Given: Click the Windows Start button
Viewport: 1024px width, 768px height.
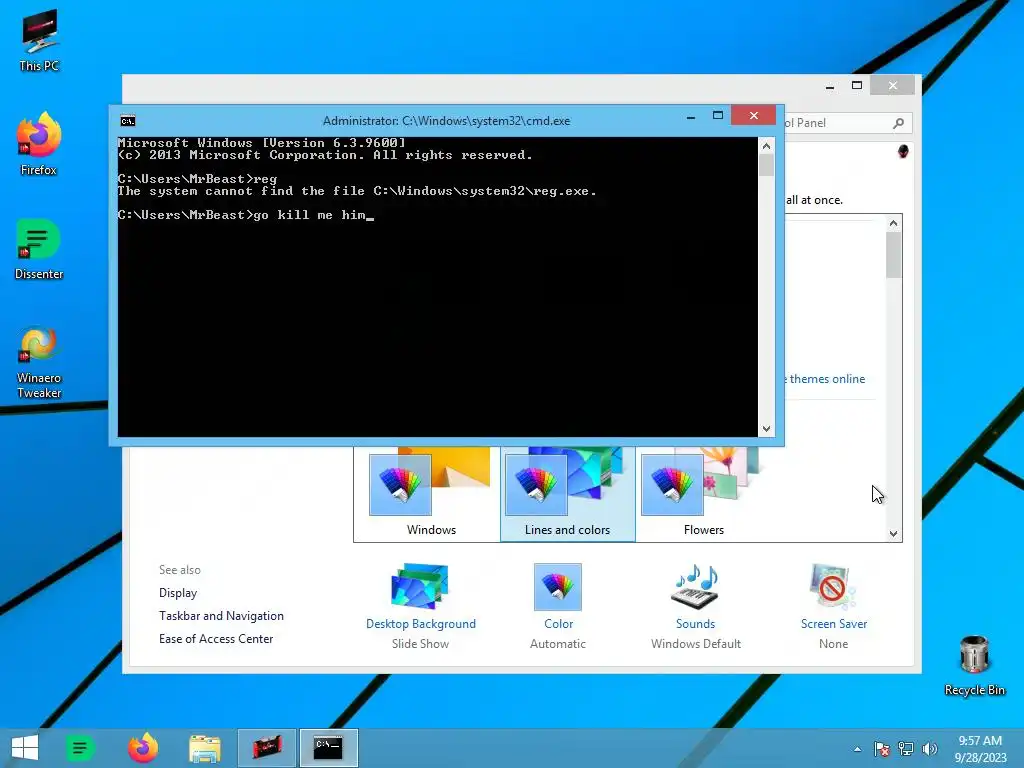Looking at the screenshot, I should tap(25, 748).
